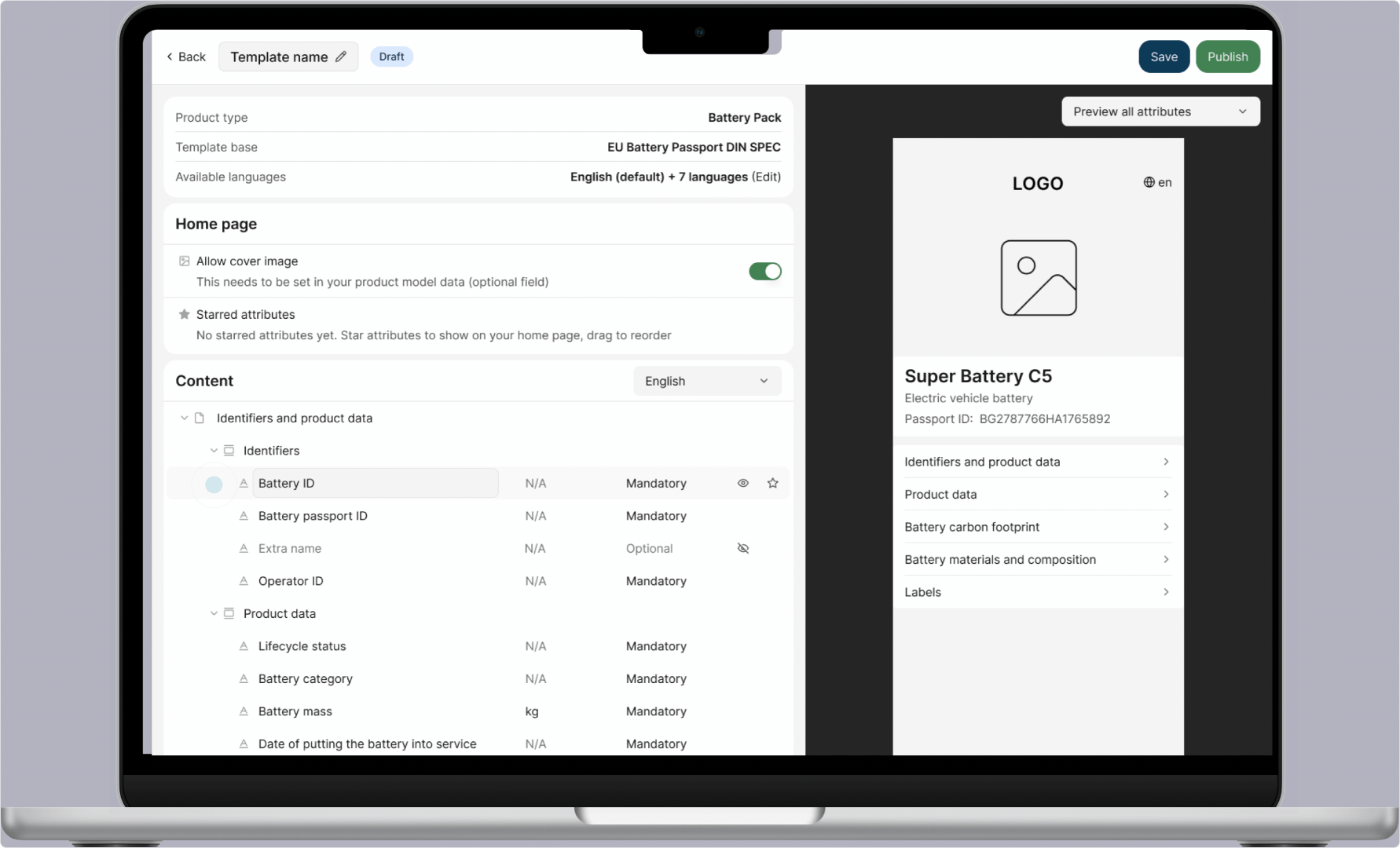Open the Content language English dropdown
This screenshot has width=1400, height=848.
(706, 381)
